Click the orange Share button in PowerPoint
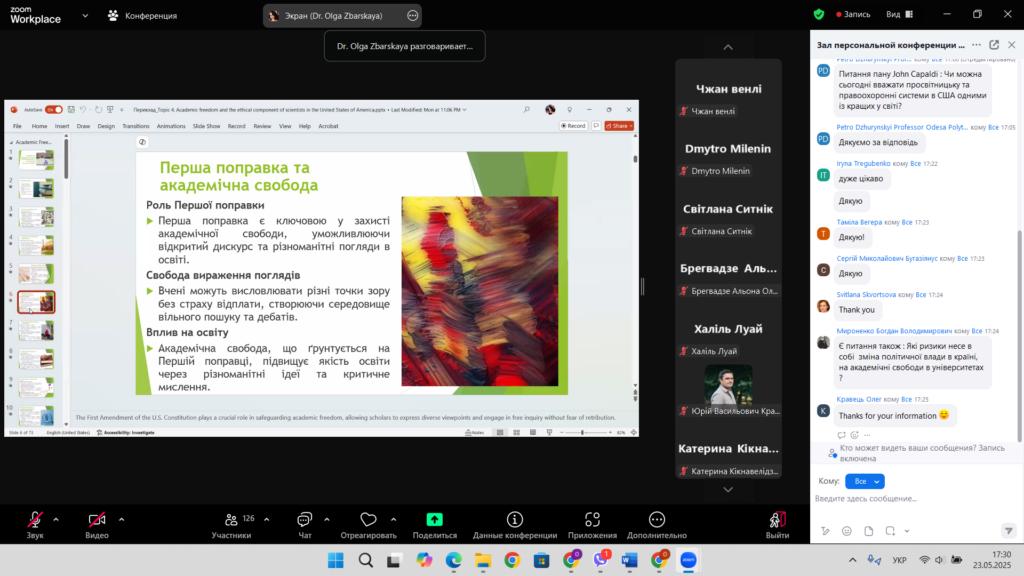Image resolution: width=1024 pixels, height=576 pixels. [x=618, y=126]
